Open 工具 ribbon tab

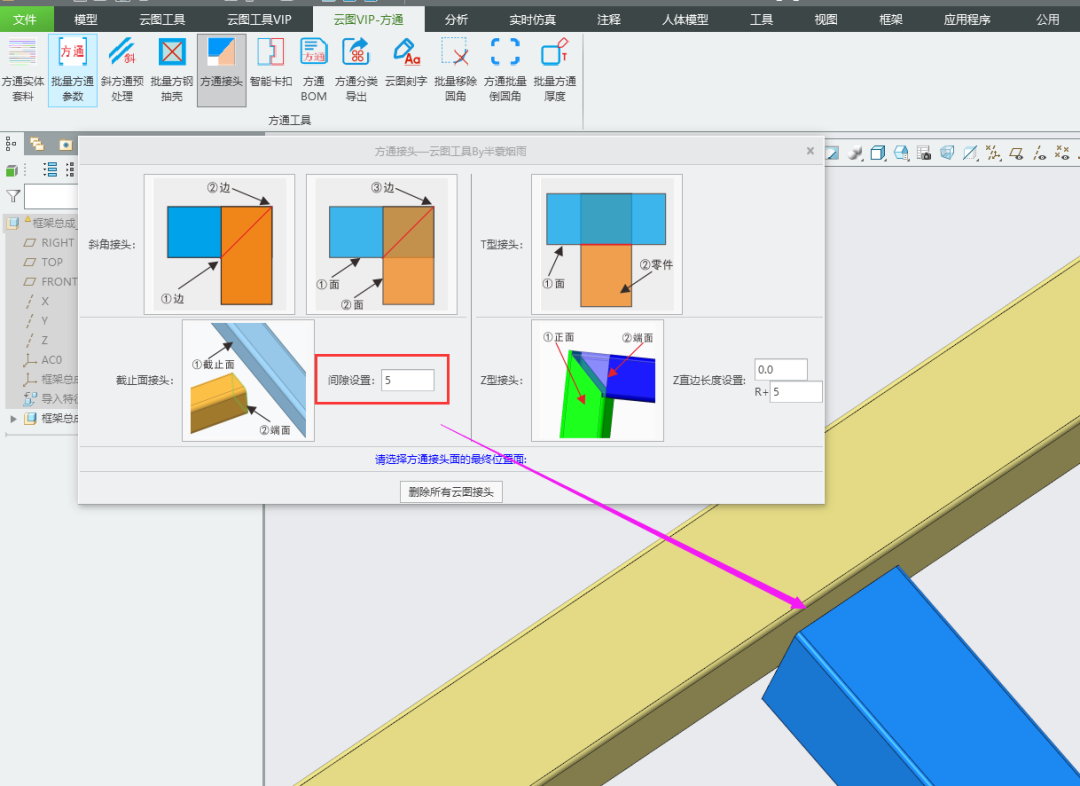coord(761,19)
